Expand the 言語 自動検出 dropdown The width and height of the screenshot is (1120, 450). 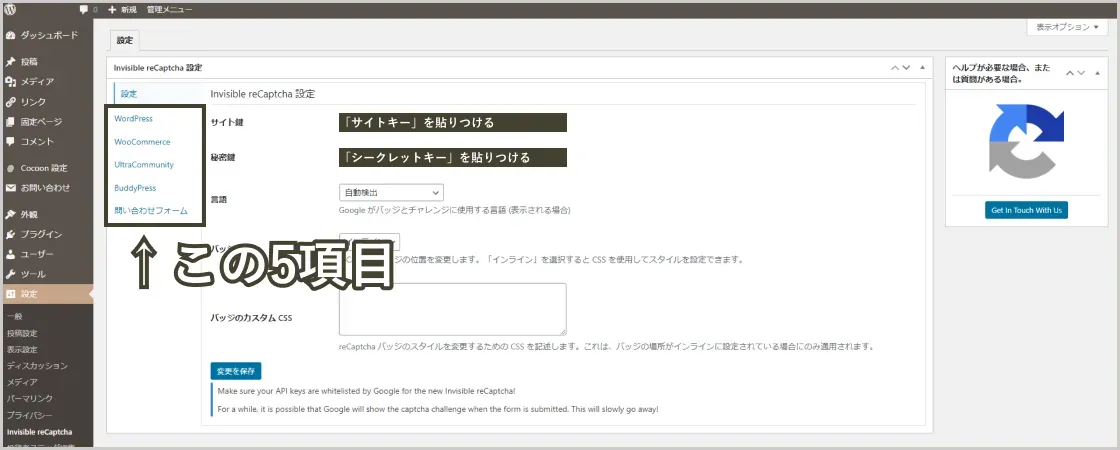tap(391, 192)
